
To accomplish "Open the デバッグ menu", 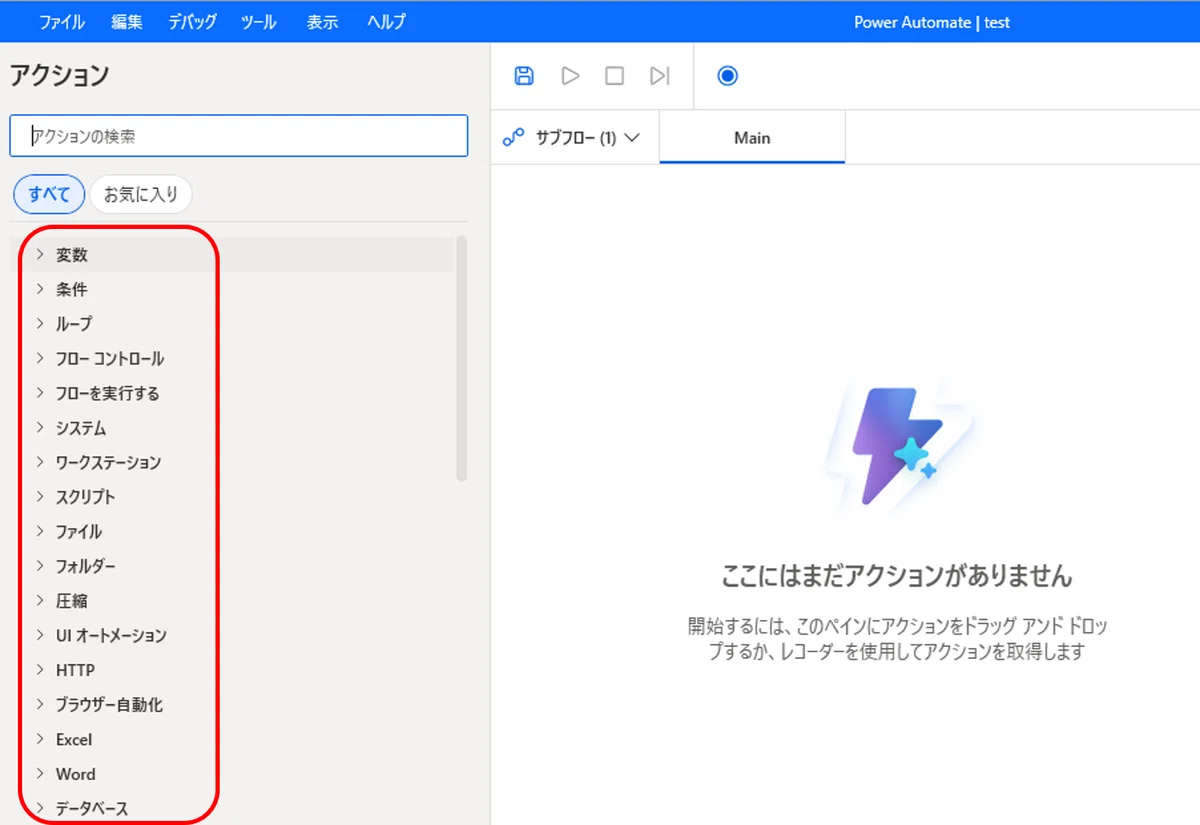I will point(192,22).
